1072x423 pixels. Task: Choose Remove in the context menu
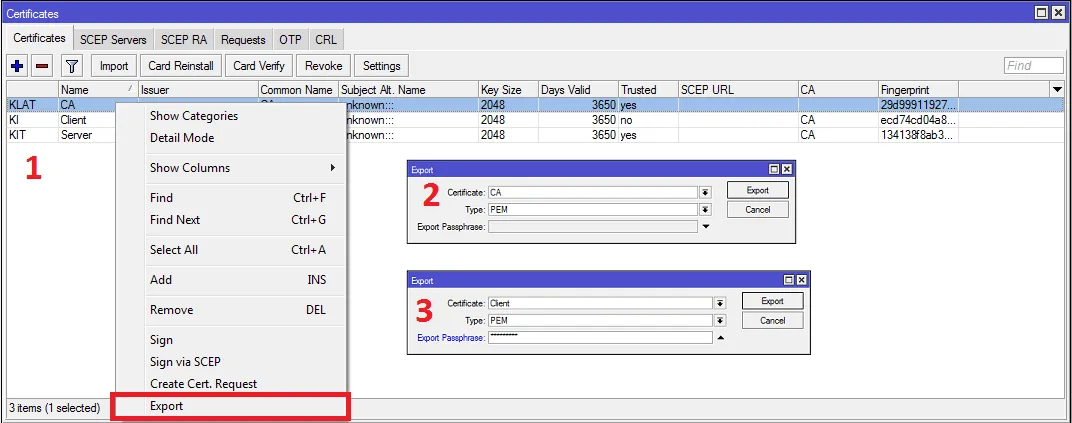[232, 310]
